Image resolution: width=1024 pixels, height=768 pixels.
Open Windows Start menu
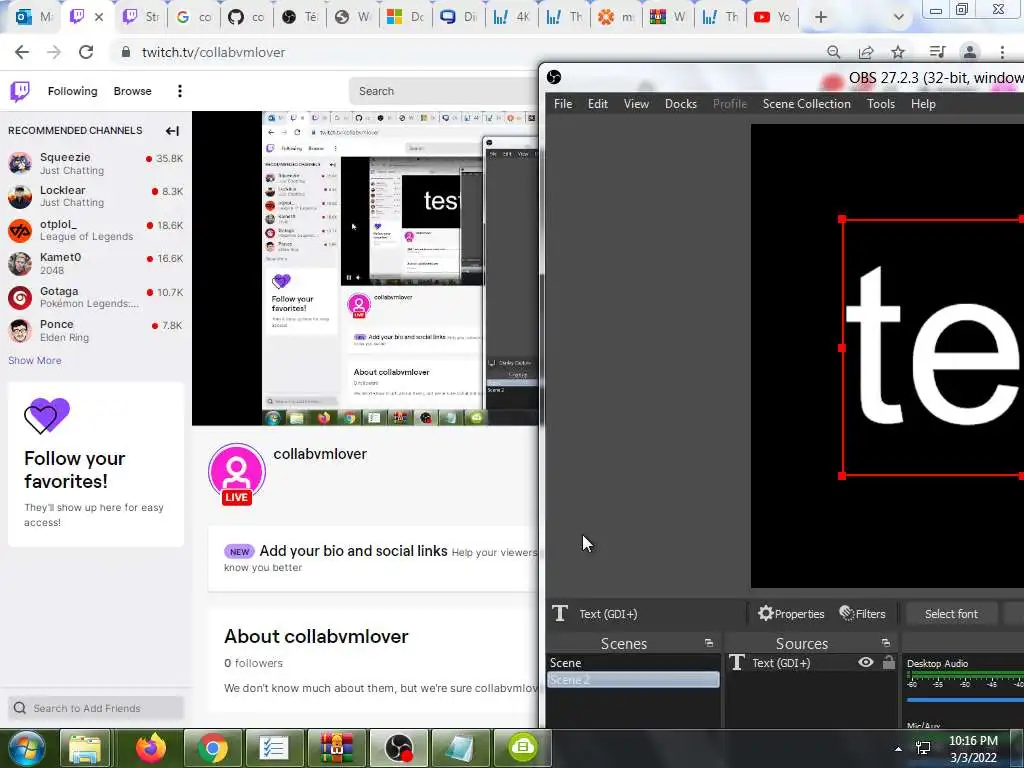[26, 748]
